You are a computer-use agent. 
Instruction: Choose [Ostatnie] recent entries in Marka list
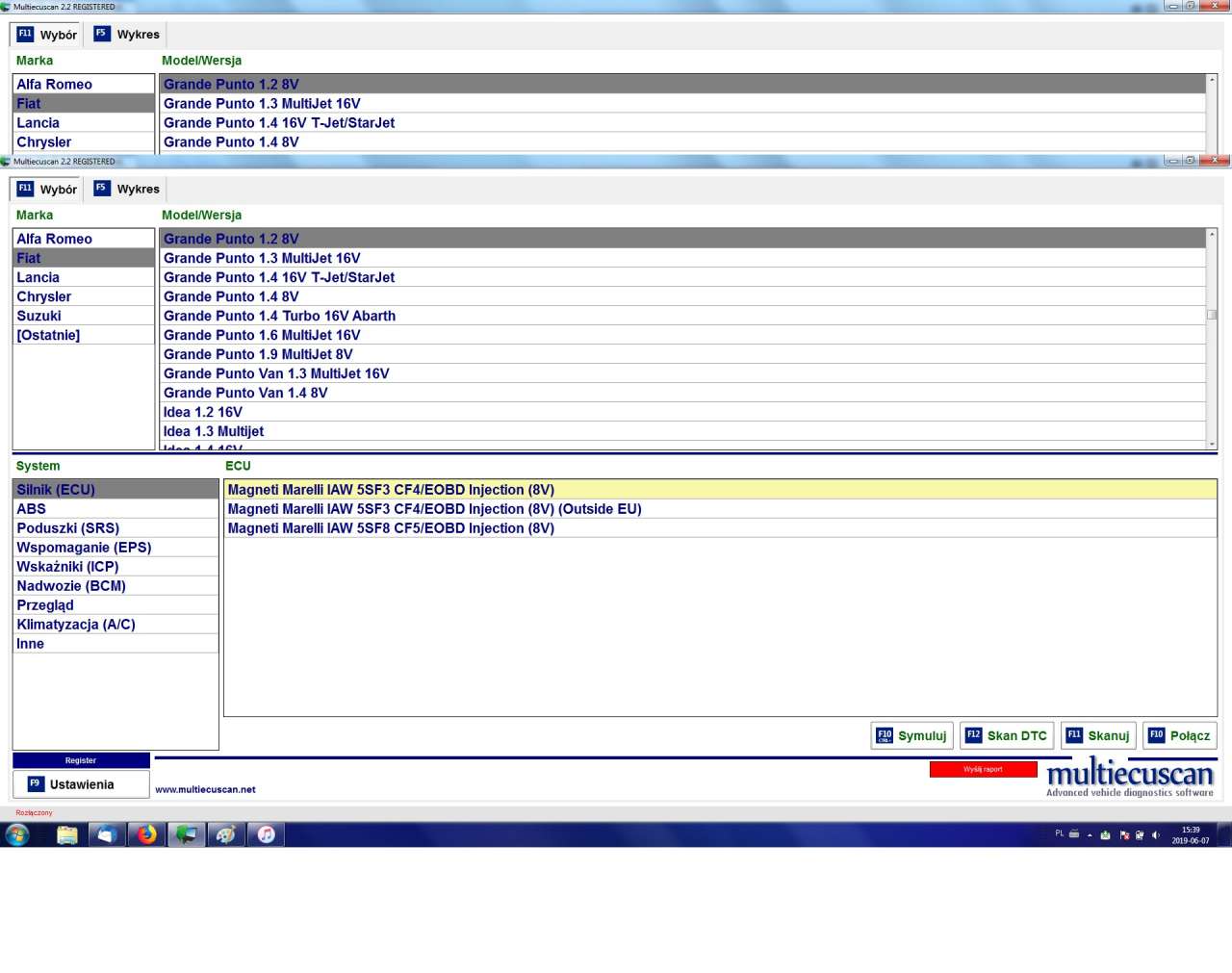point(48,335)
